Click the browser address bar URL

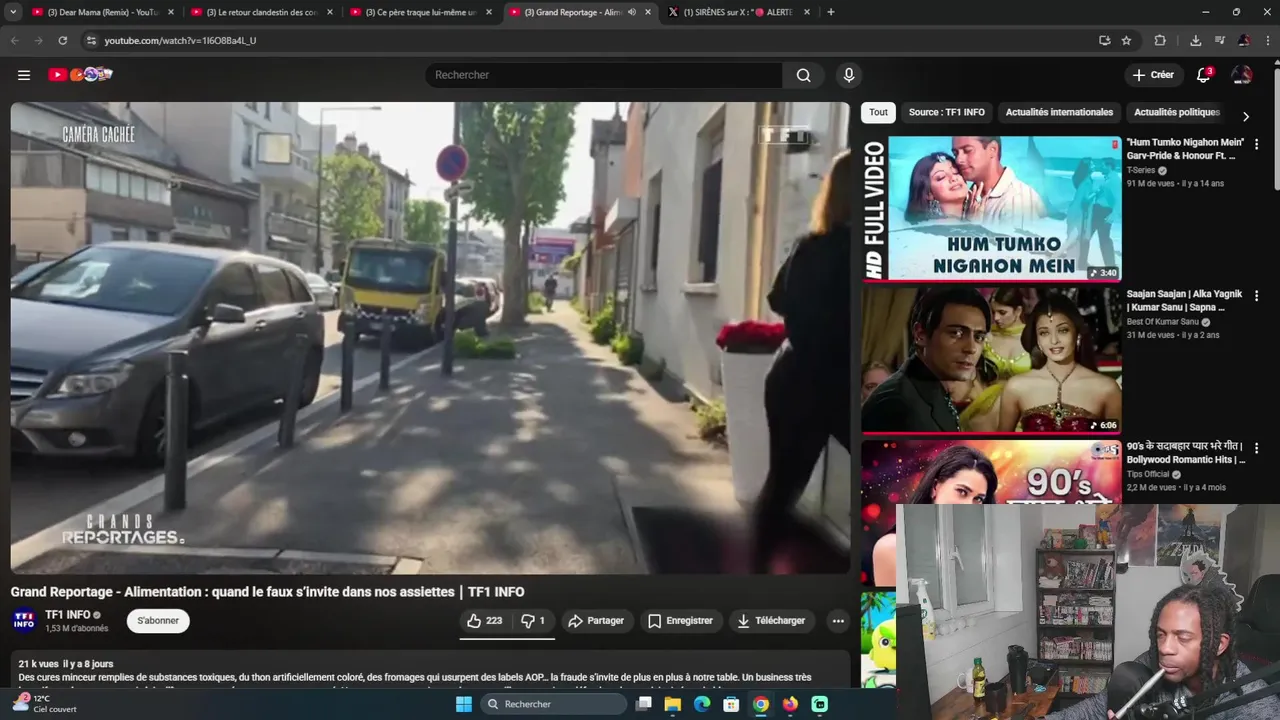point(180,40)
